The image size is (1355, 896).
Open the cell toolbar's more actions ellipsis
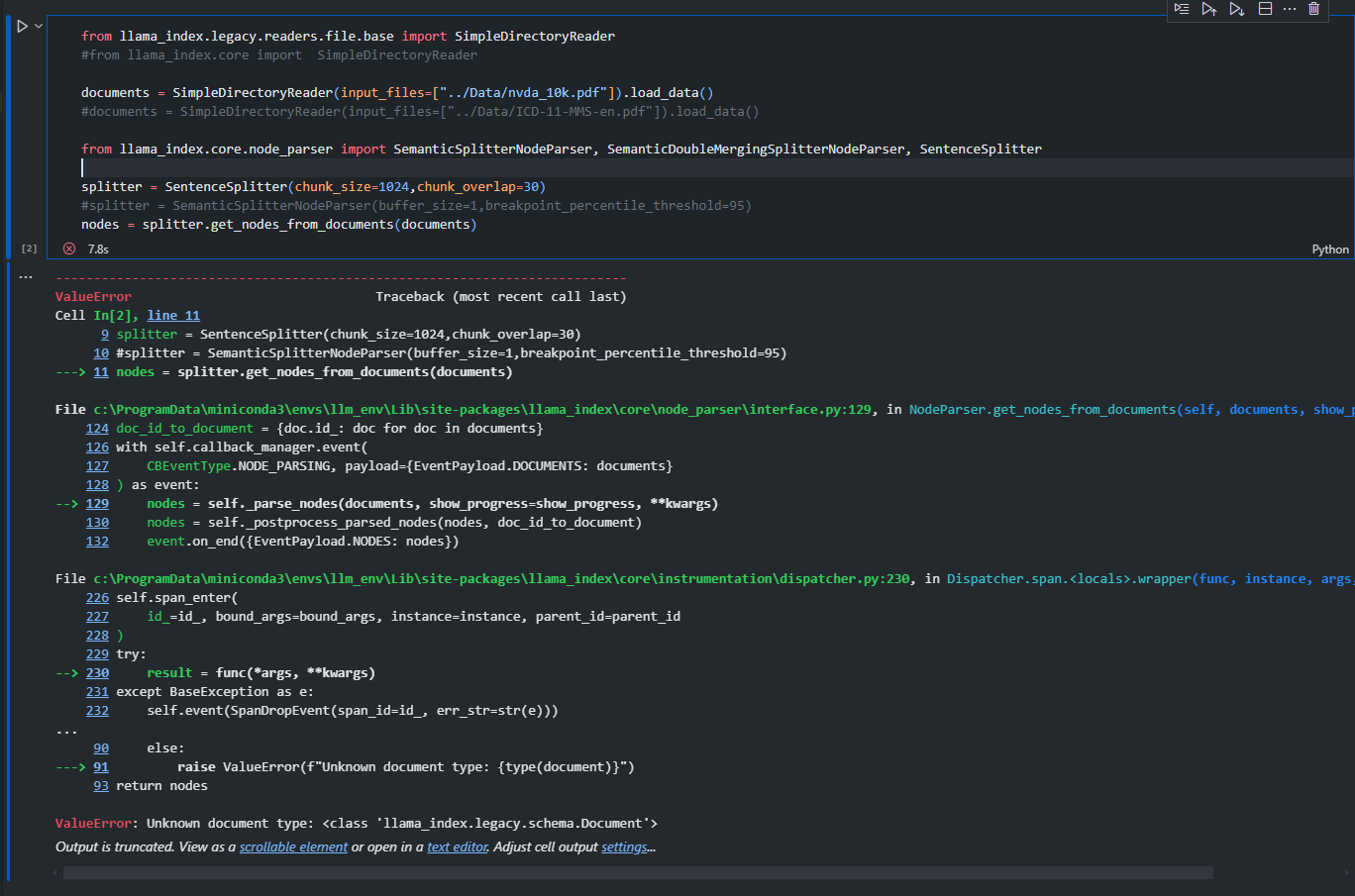(x=1290, y=9)
